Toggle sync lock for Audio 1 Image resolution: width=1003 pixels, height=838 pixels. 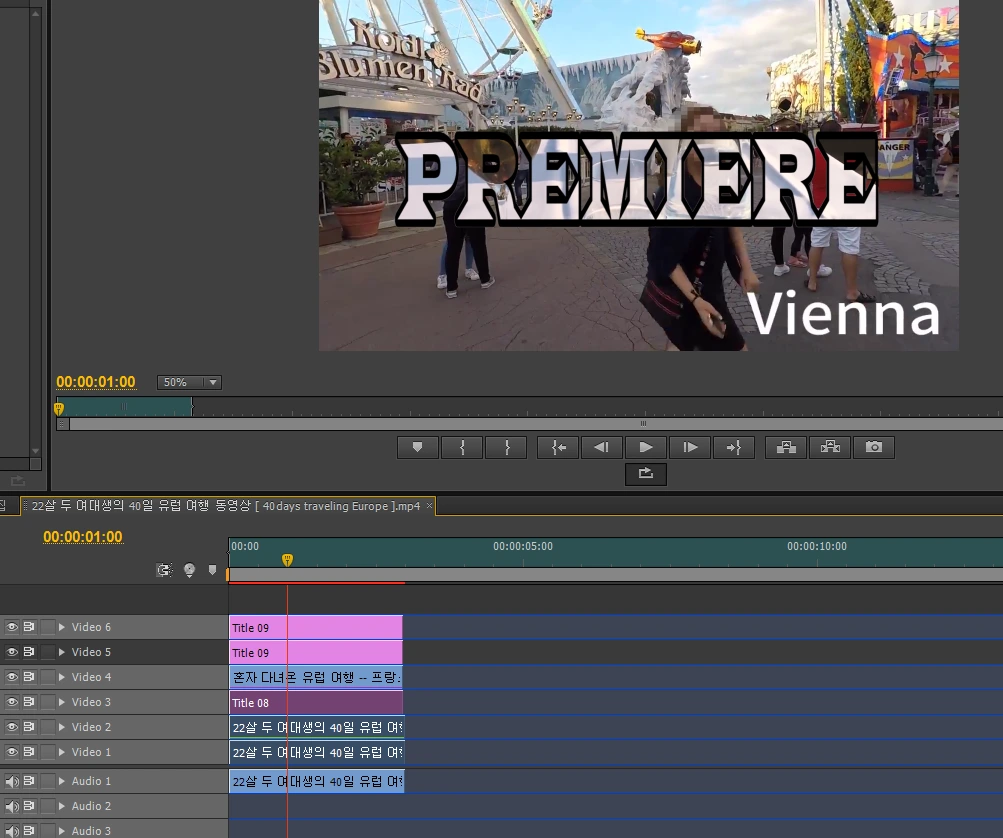pyautogui.click(x=29, y=781)
